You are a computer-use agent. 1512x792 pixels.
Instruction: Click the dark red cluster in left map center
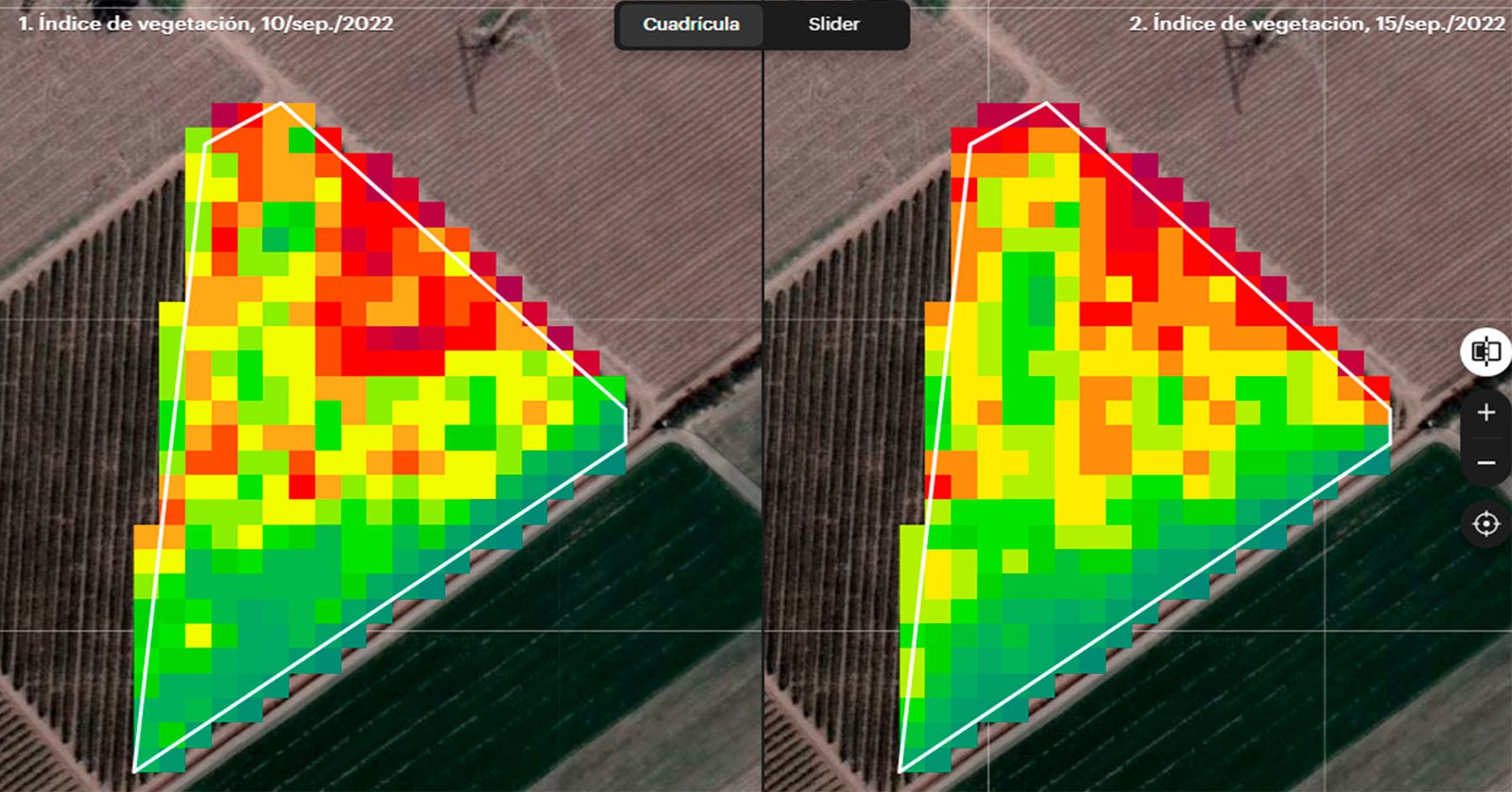408,337
